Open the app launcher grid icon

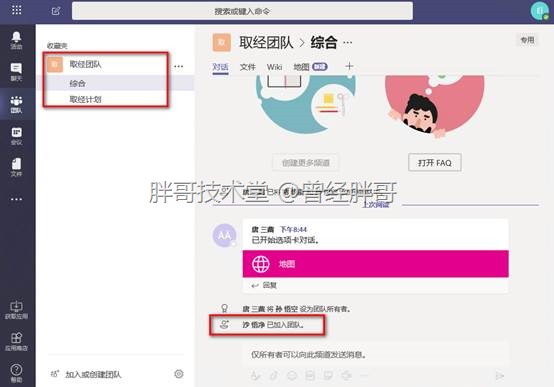(x=16, y=10)
